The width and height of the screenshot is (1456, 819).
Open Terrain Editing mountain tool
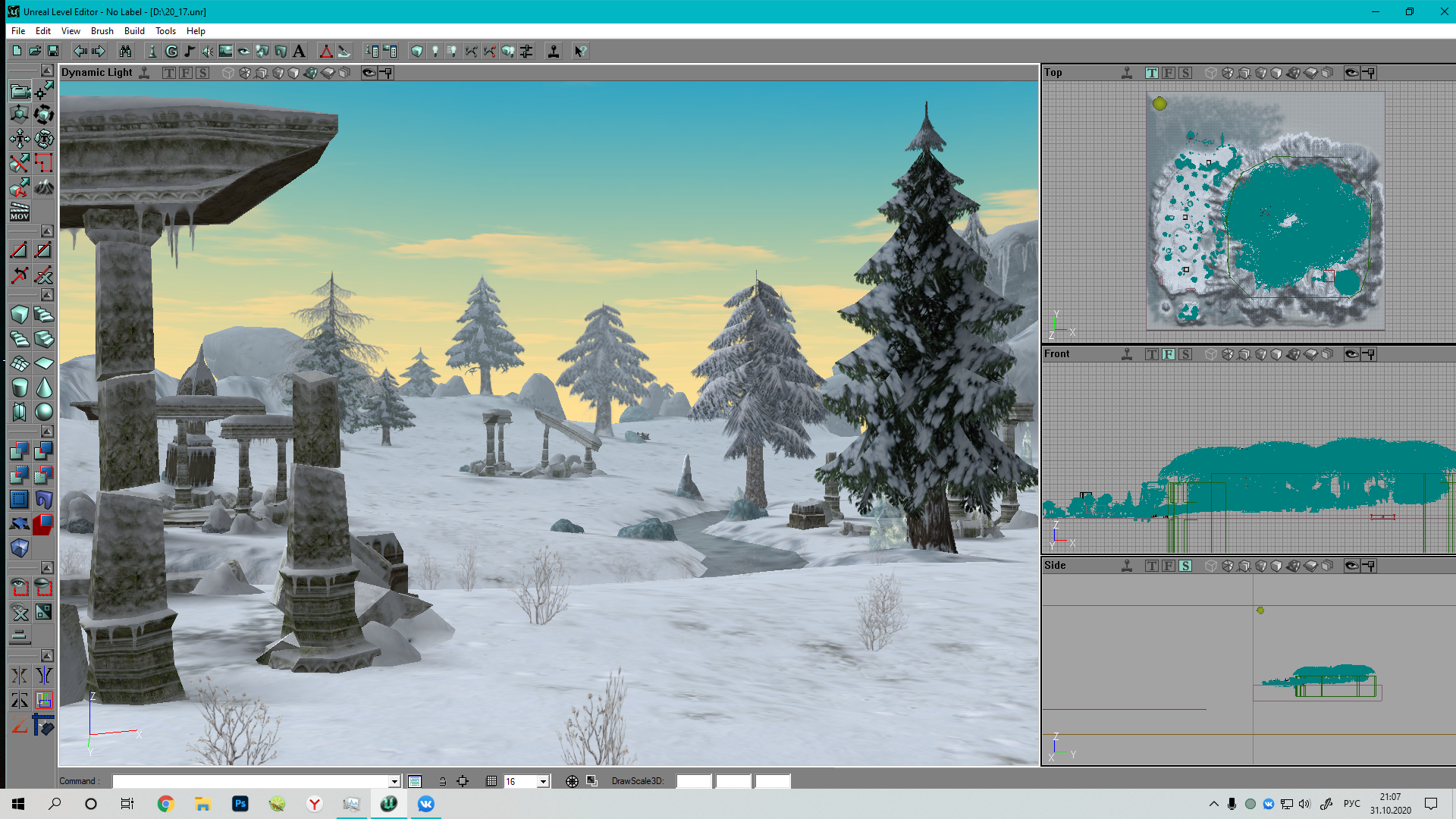(44, 187)
